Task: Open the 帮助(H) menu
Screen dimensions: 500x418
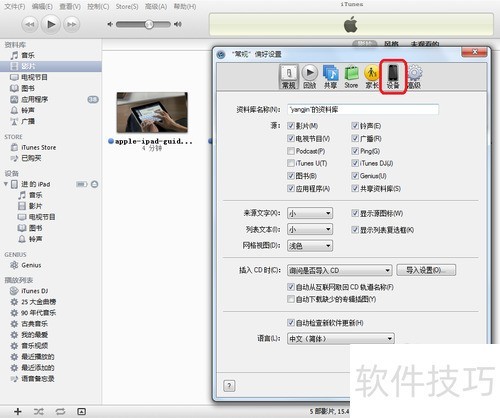Action: [185, 6]
